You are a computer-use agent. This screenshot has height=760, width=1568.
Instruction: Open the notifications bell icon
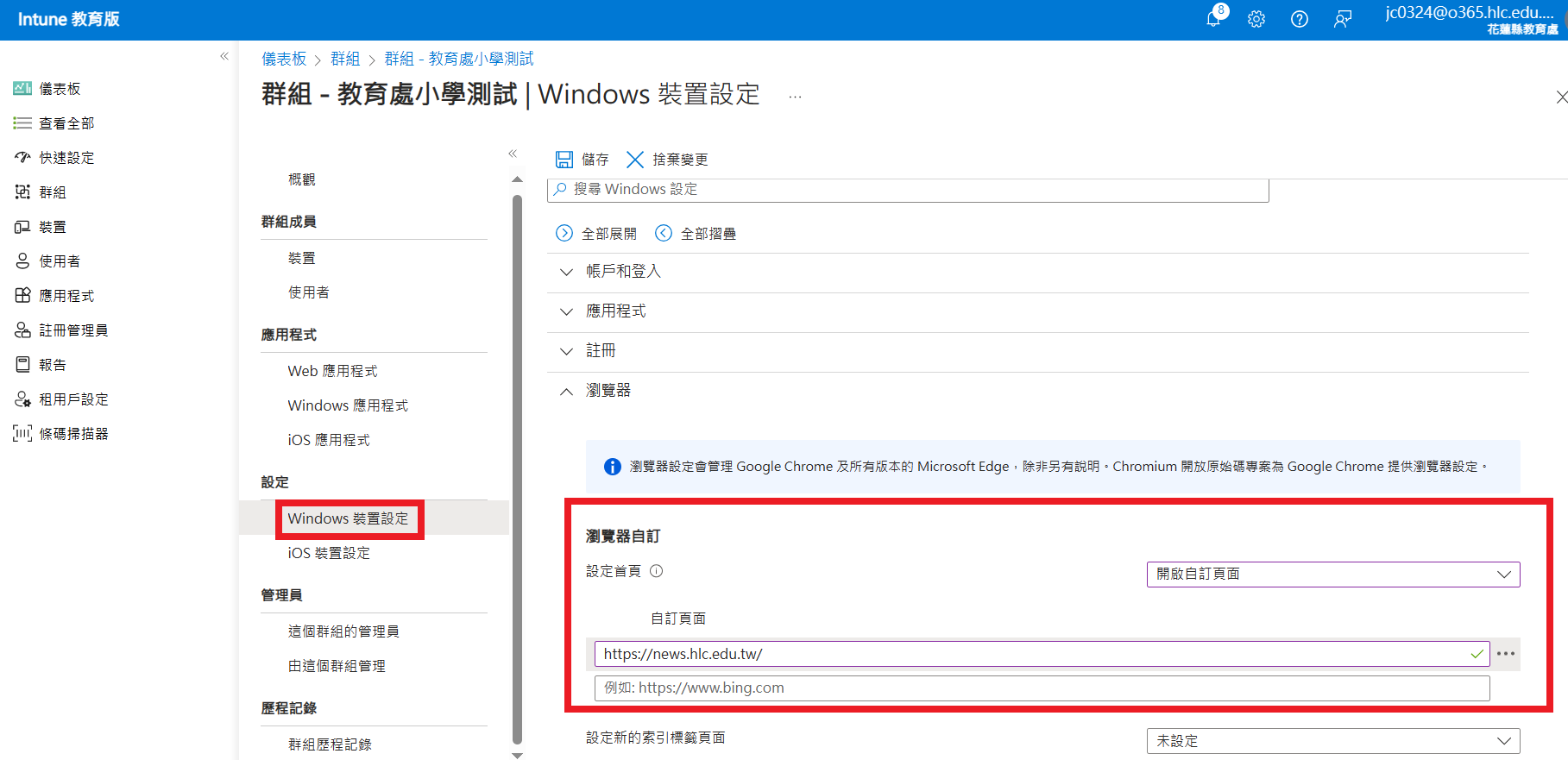[x=1213, y=19]
